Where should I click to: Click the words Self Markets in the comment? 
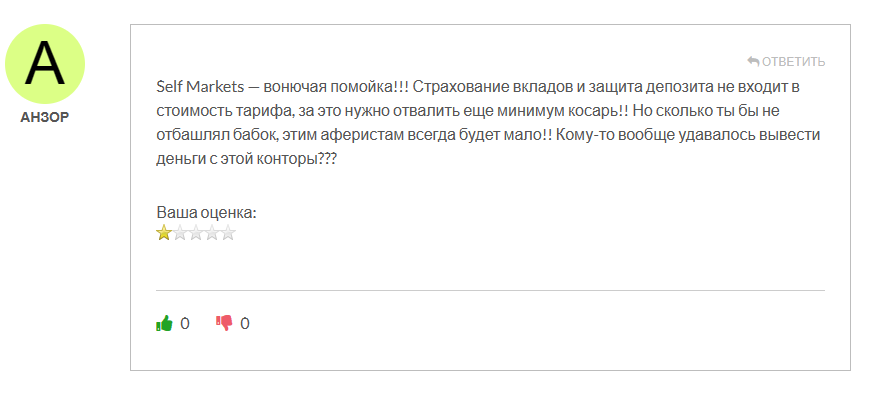[x=200, y=88]
